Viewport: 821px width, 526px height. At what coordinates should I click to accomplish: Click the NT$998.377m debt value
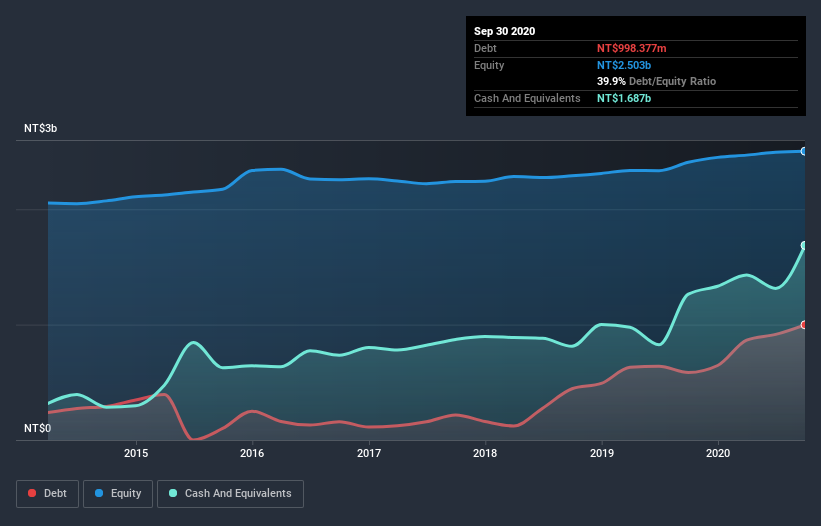[631, 48]
